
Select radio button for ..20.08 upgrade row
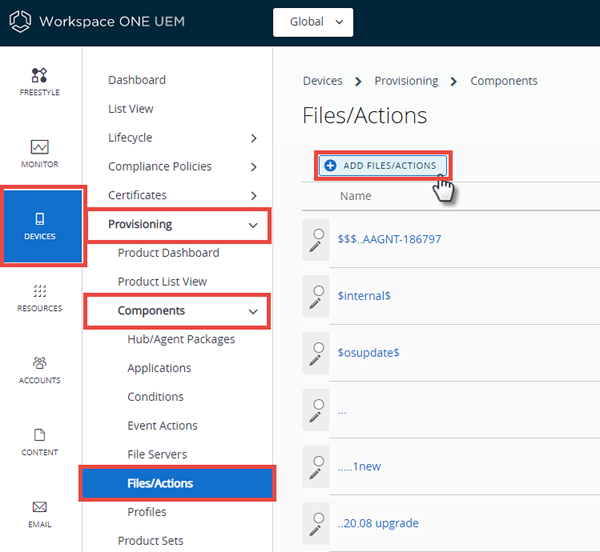click(319, 518)
